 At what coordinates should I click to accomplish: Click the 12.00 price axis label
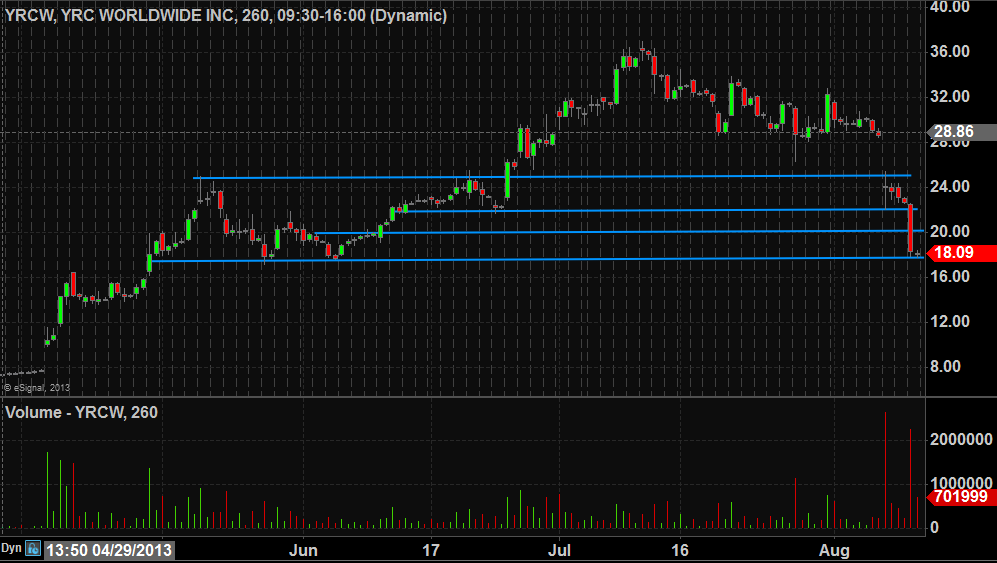[950, 321]
